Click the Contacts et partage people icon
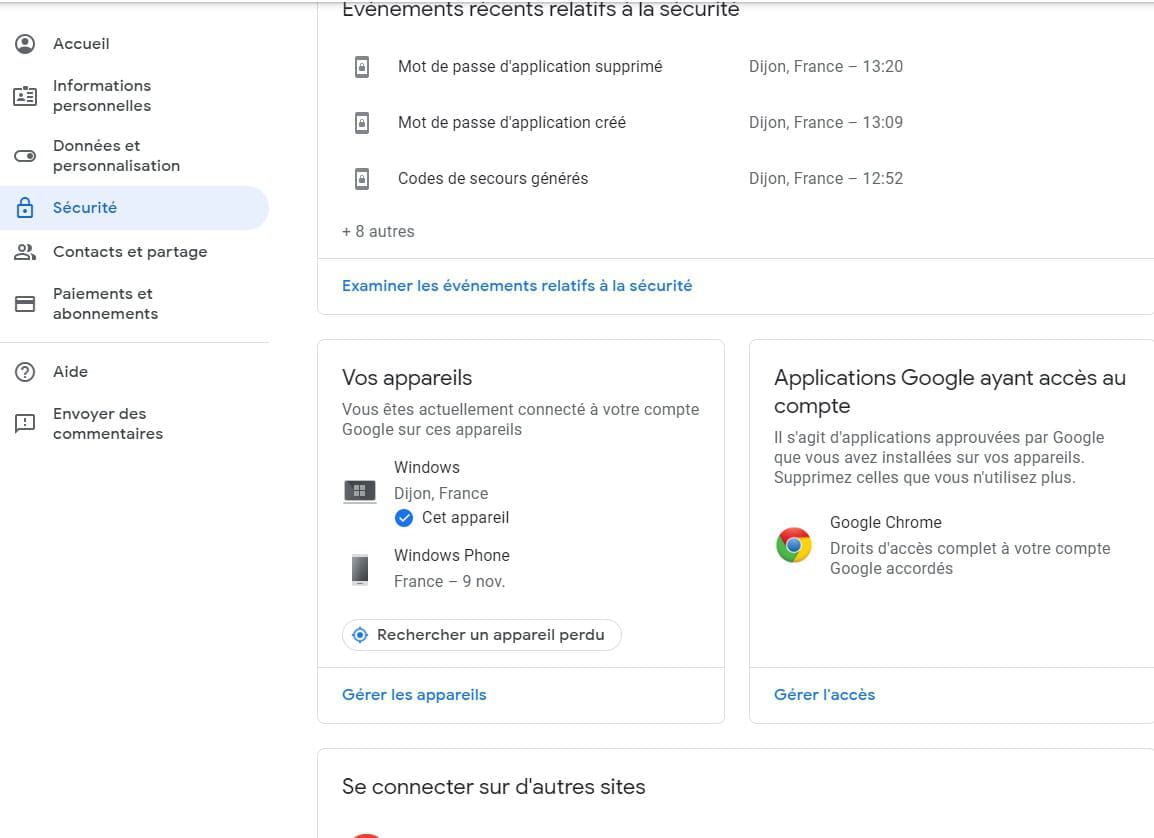The image size is (1154, 838). point(25,252)
